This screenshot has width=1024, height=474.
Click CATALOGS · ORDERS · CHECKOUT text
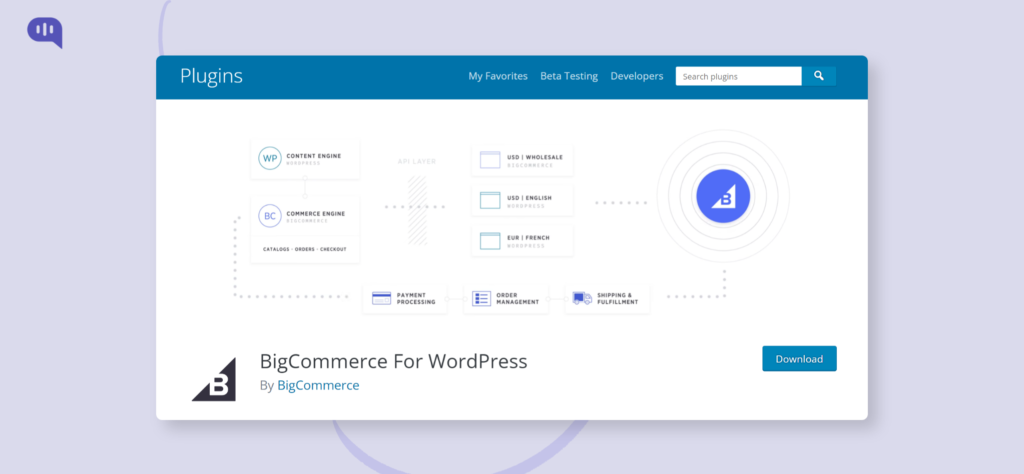(305, 249)
